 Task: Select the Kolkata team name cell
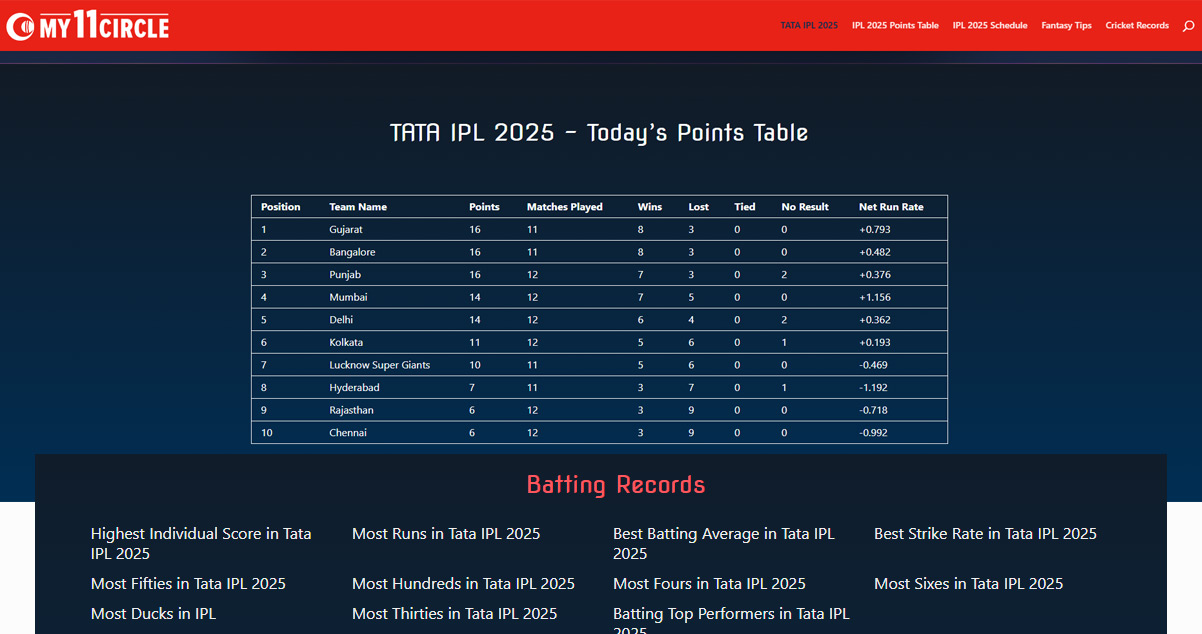click(x=346, y=342)
